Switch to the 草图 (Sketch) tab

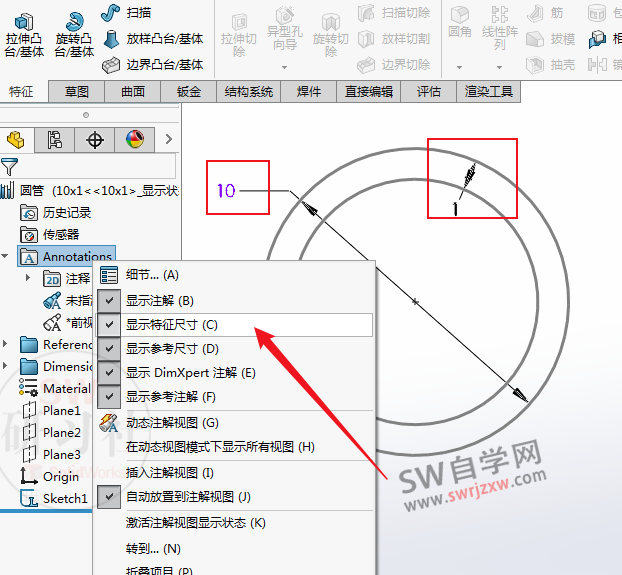77,92
